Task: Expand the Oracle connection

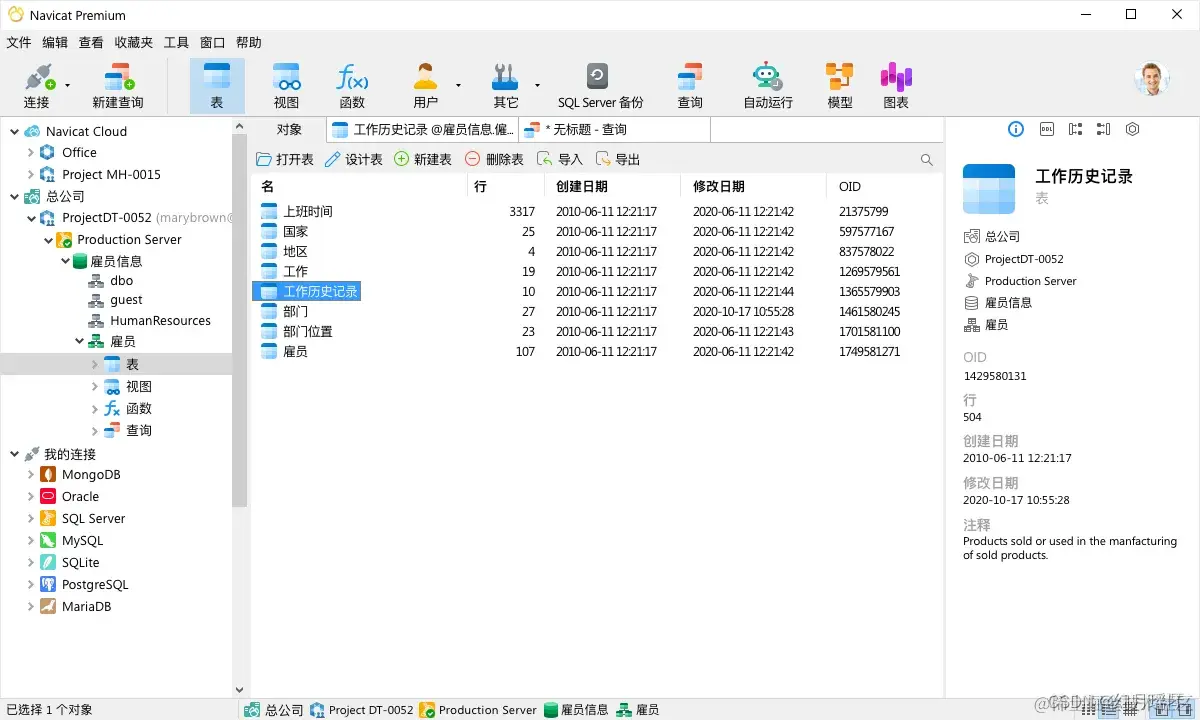Action: pos(32,496)
